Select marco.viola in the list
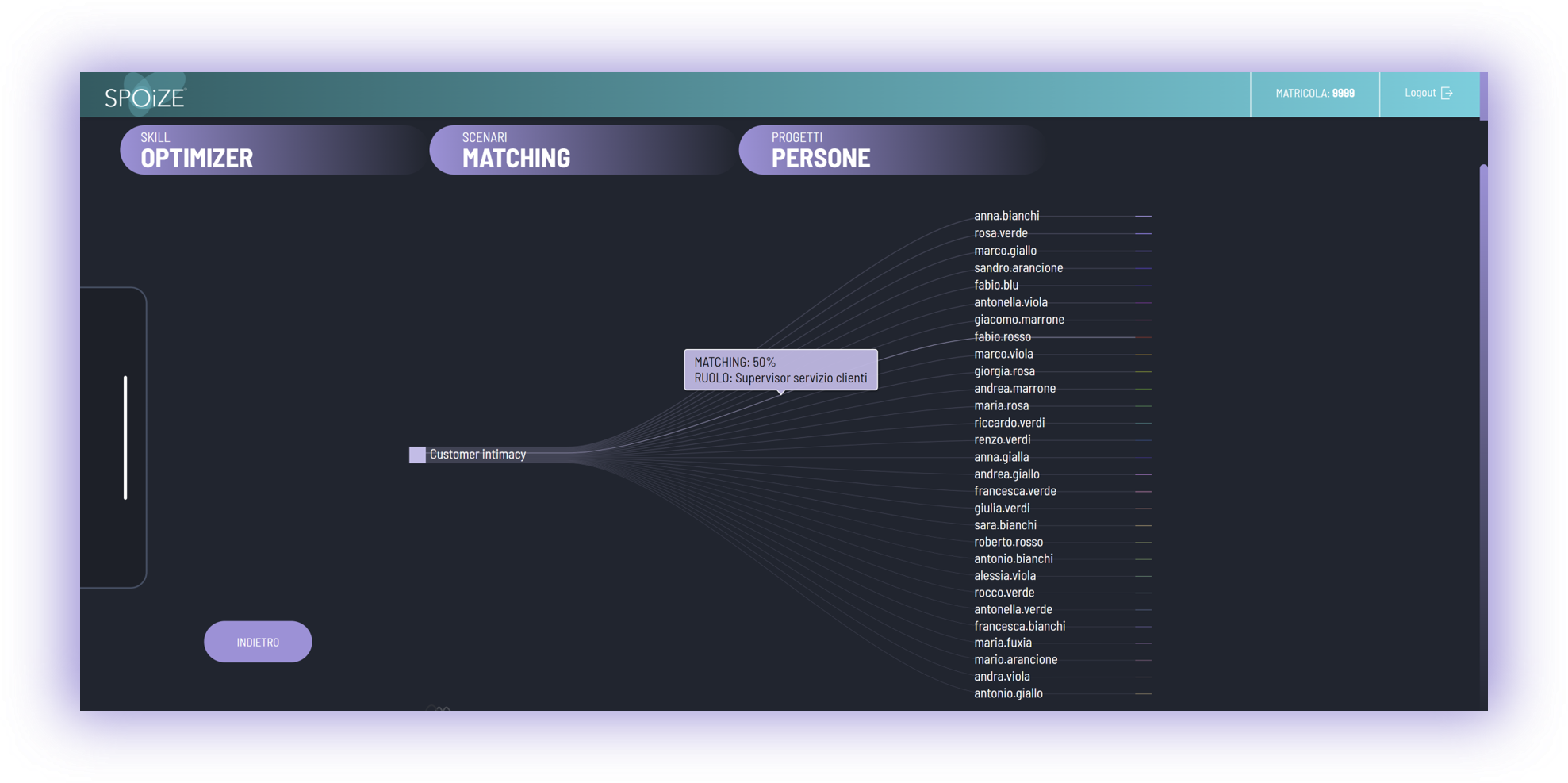Screen dimensions: 1568x783 click(1003, 354)
